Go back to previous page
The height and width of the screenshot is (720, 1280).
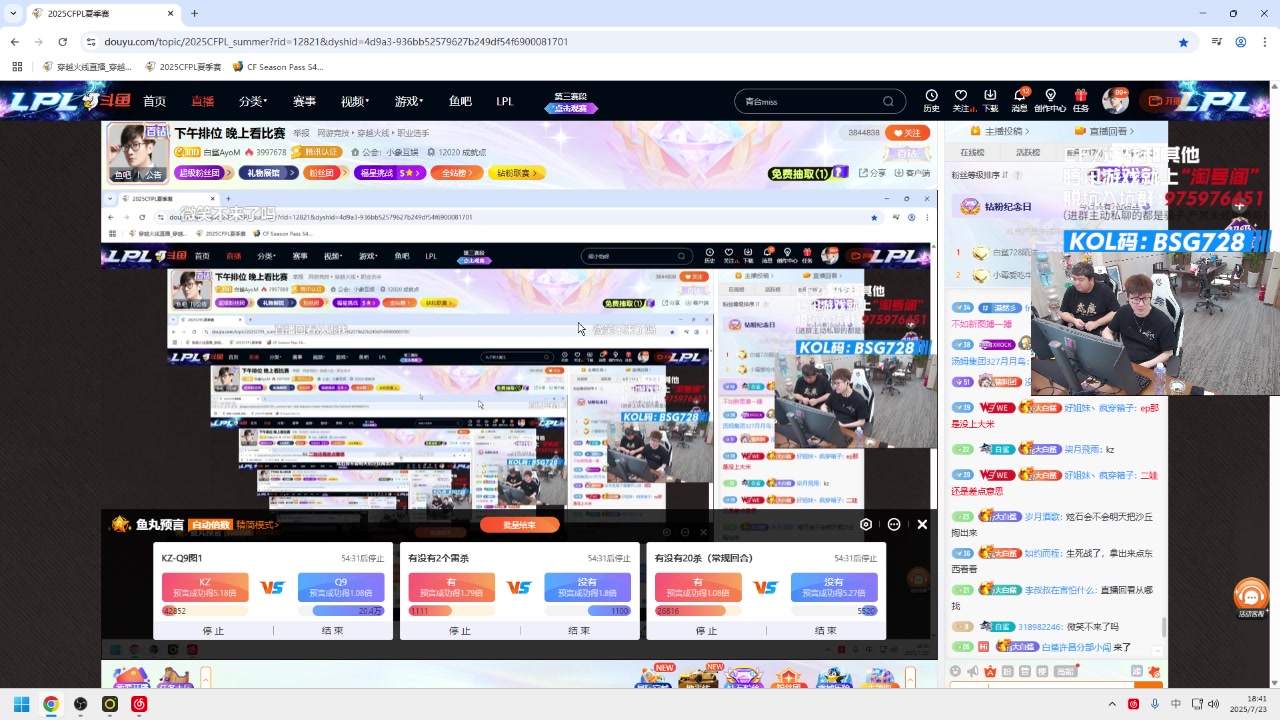pos(15,42)
